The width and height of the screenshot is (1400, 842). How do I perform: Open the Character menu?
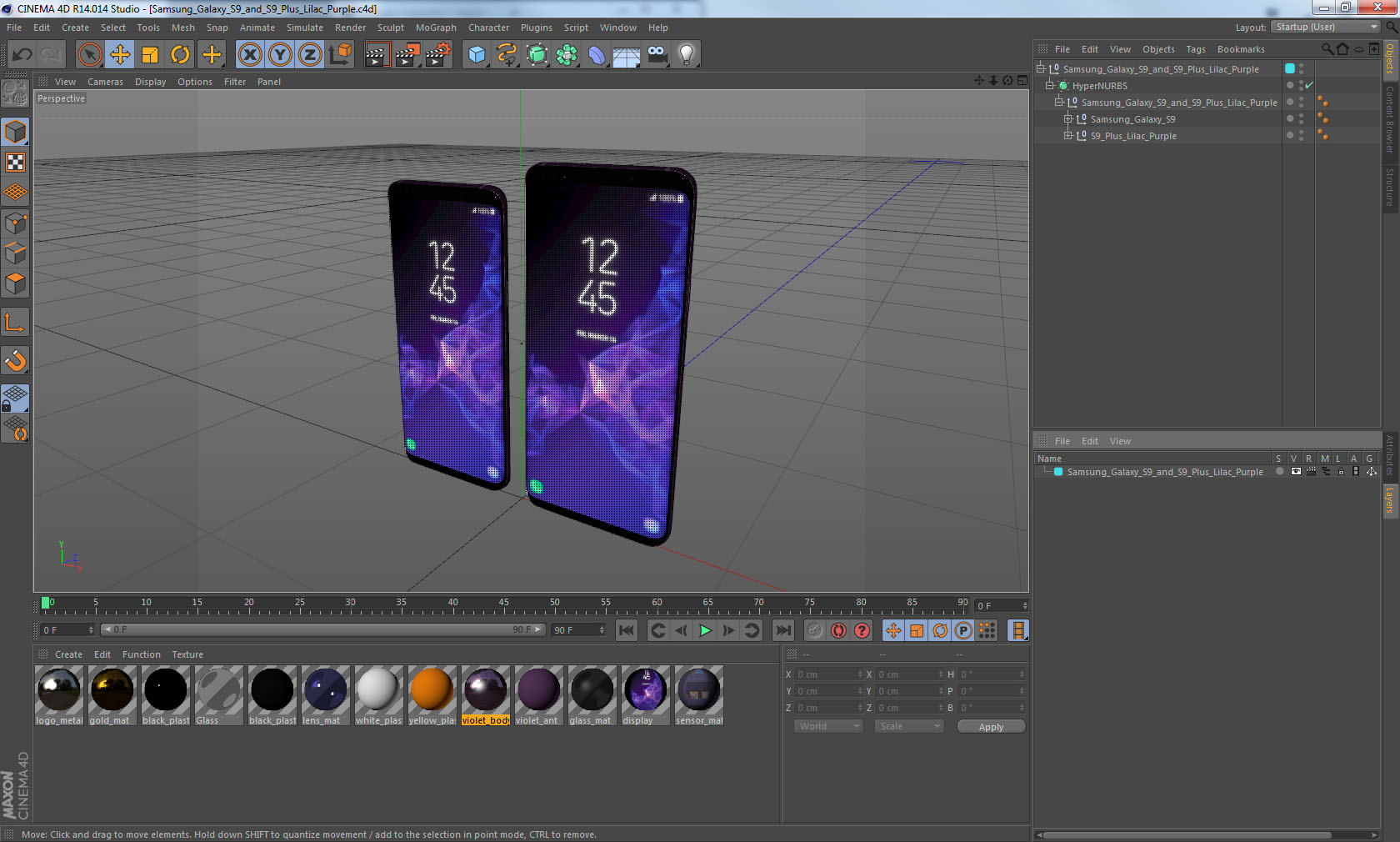point(488,28)
